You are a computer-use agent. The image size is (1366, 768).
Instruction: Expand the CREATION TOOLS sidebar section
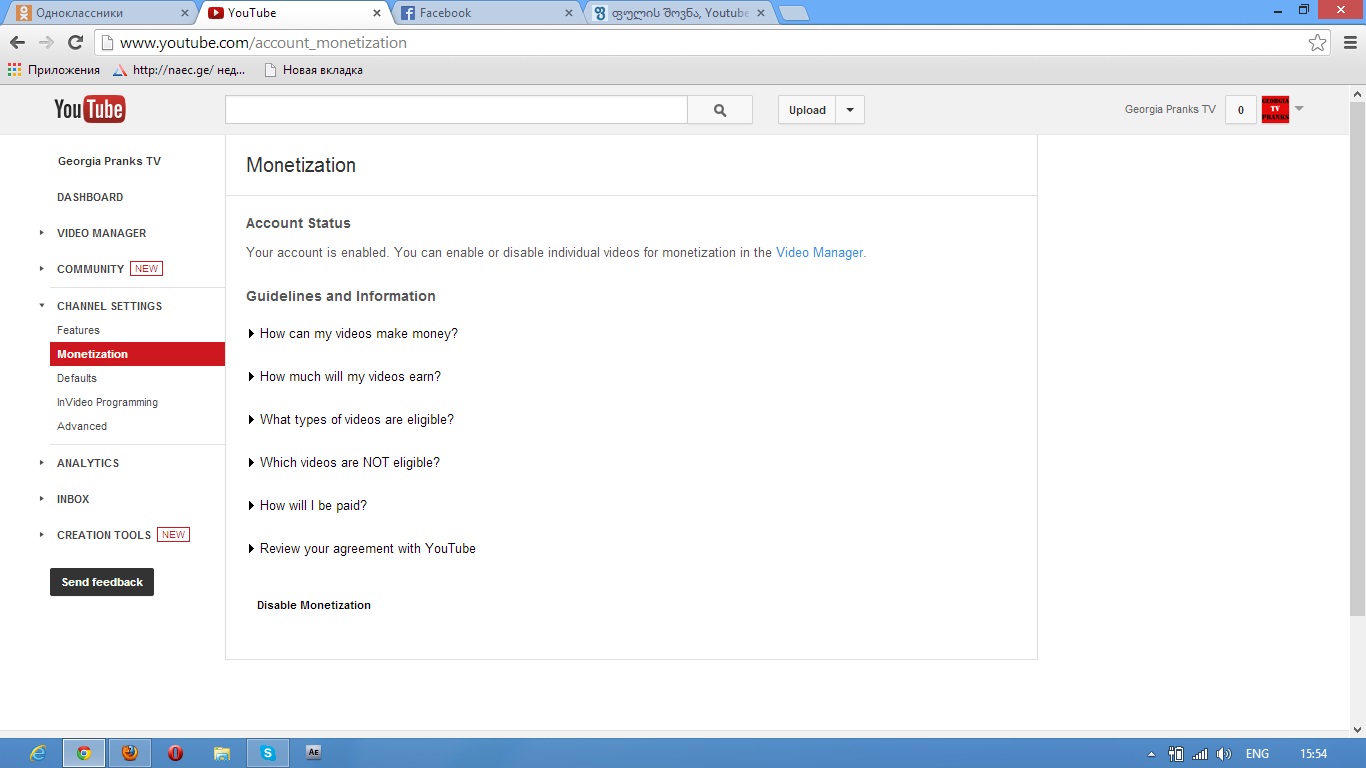coord(41,535)
